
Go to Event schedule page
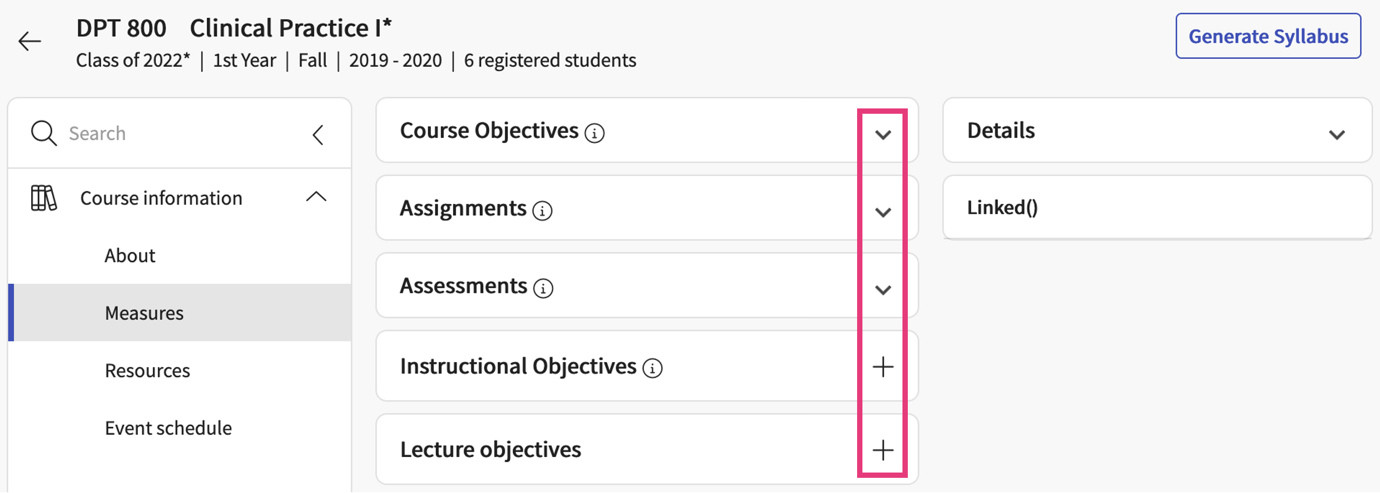[x=168, y=428]
